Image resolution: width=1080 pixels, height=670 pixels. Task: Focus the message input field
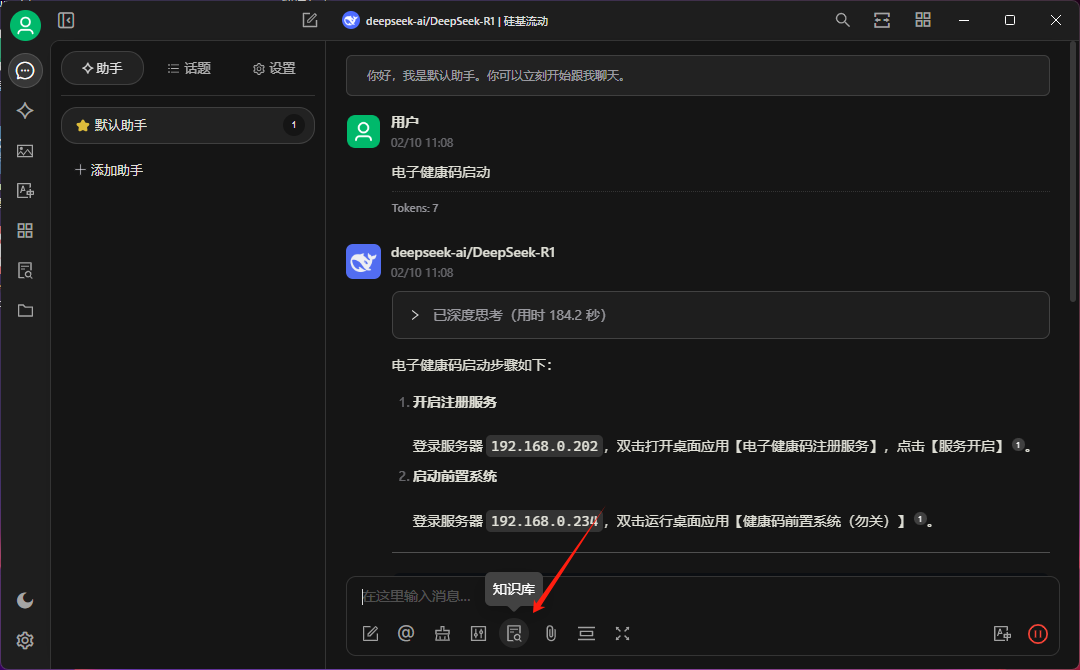(x=702, y=596)
